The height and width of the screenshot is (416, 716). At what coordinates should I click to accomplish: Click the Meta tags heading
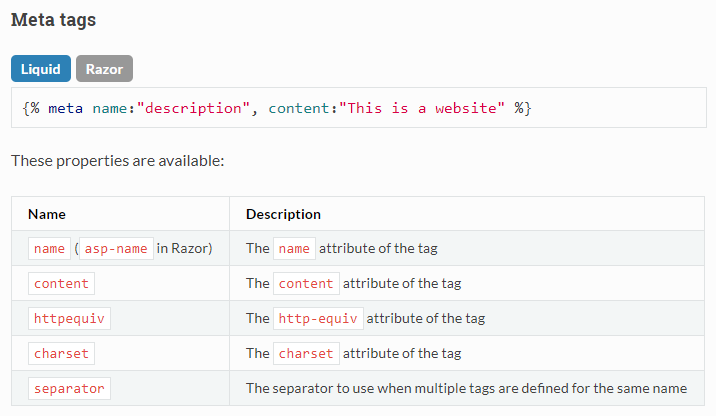pos(53,20)
